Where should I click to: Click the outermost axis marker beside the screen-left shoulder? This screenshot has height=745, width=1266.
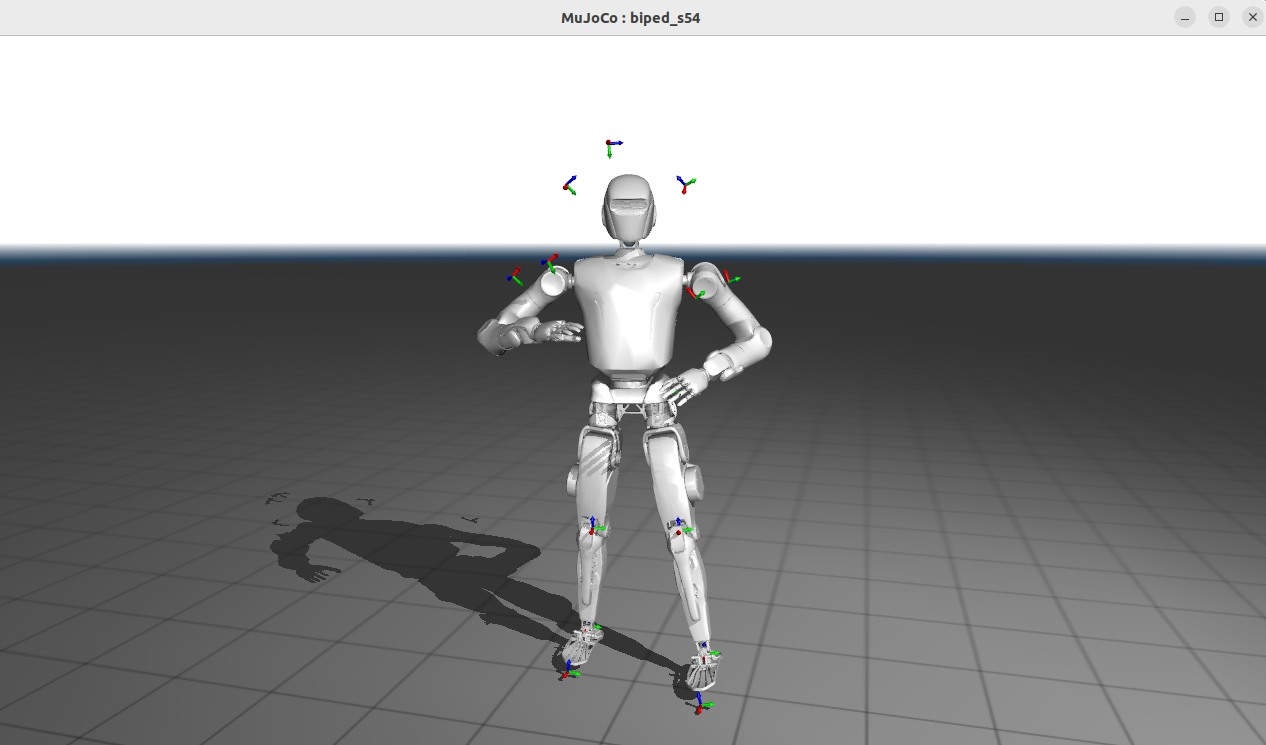[514, 275]
